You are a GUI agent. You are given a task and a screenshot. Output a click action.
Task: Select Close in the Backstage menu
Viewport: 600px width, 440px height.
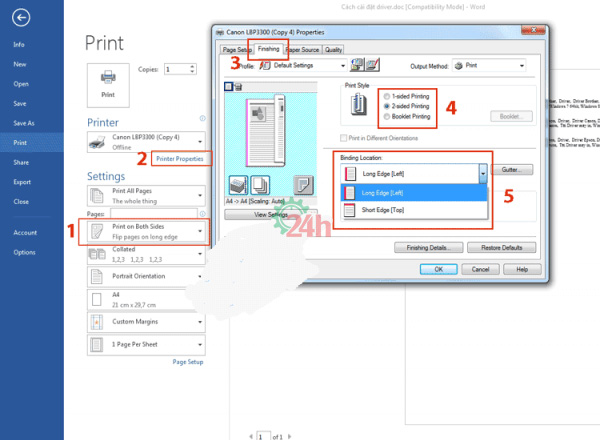click(x=21, y=202)
